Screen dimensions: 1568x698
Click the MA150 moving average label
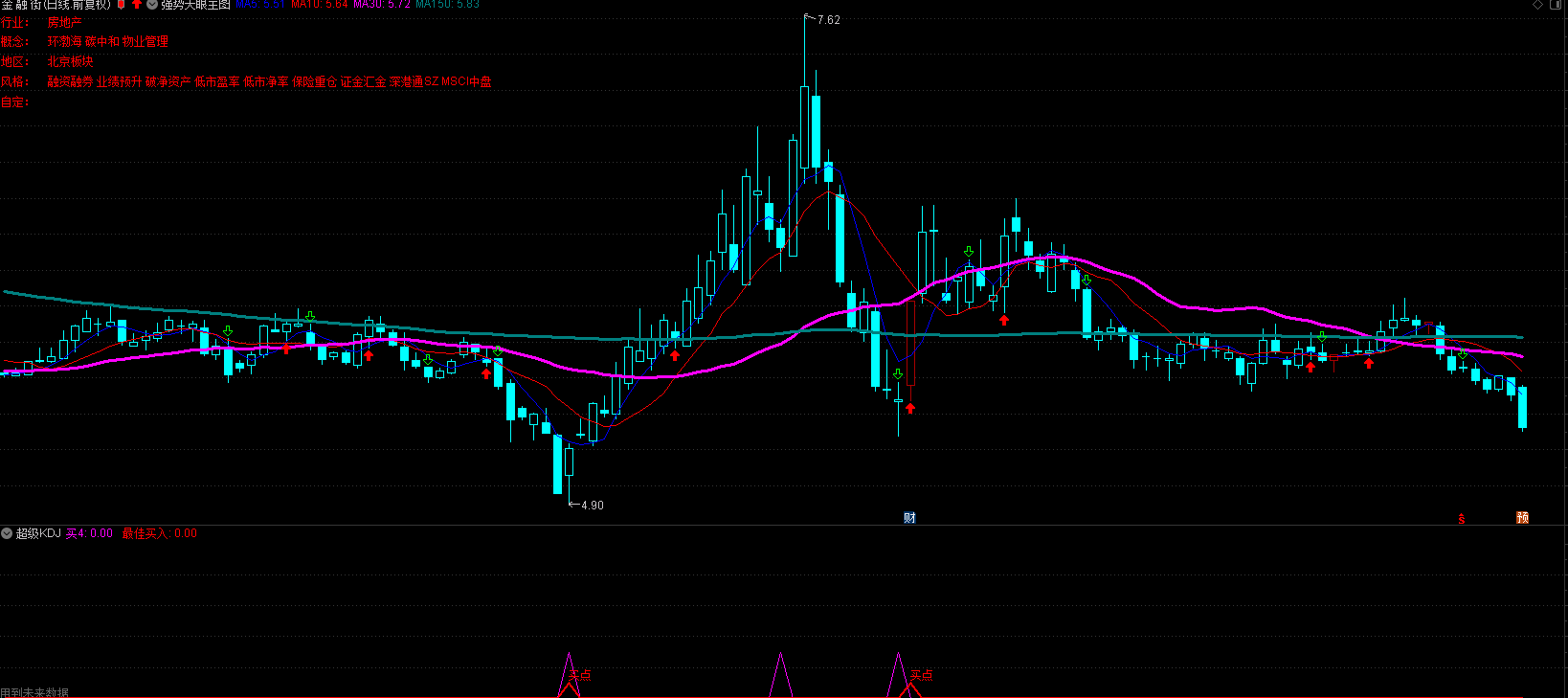[x=447, y=5]
